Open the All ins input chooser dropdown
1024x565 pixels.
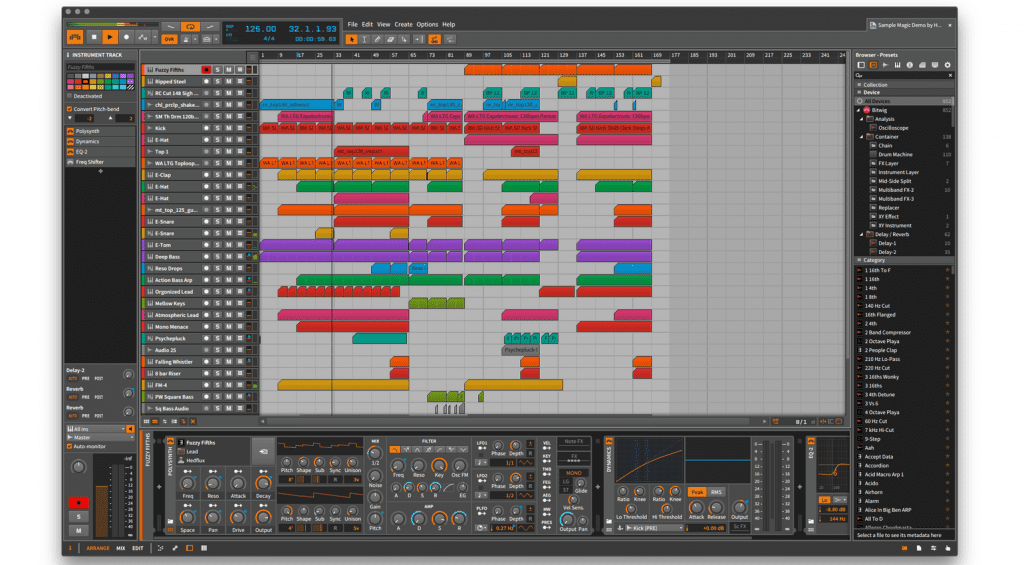click(95, 429)
